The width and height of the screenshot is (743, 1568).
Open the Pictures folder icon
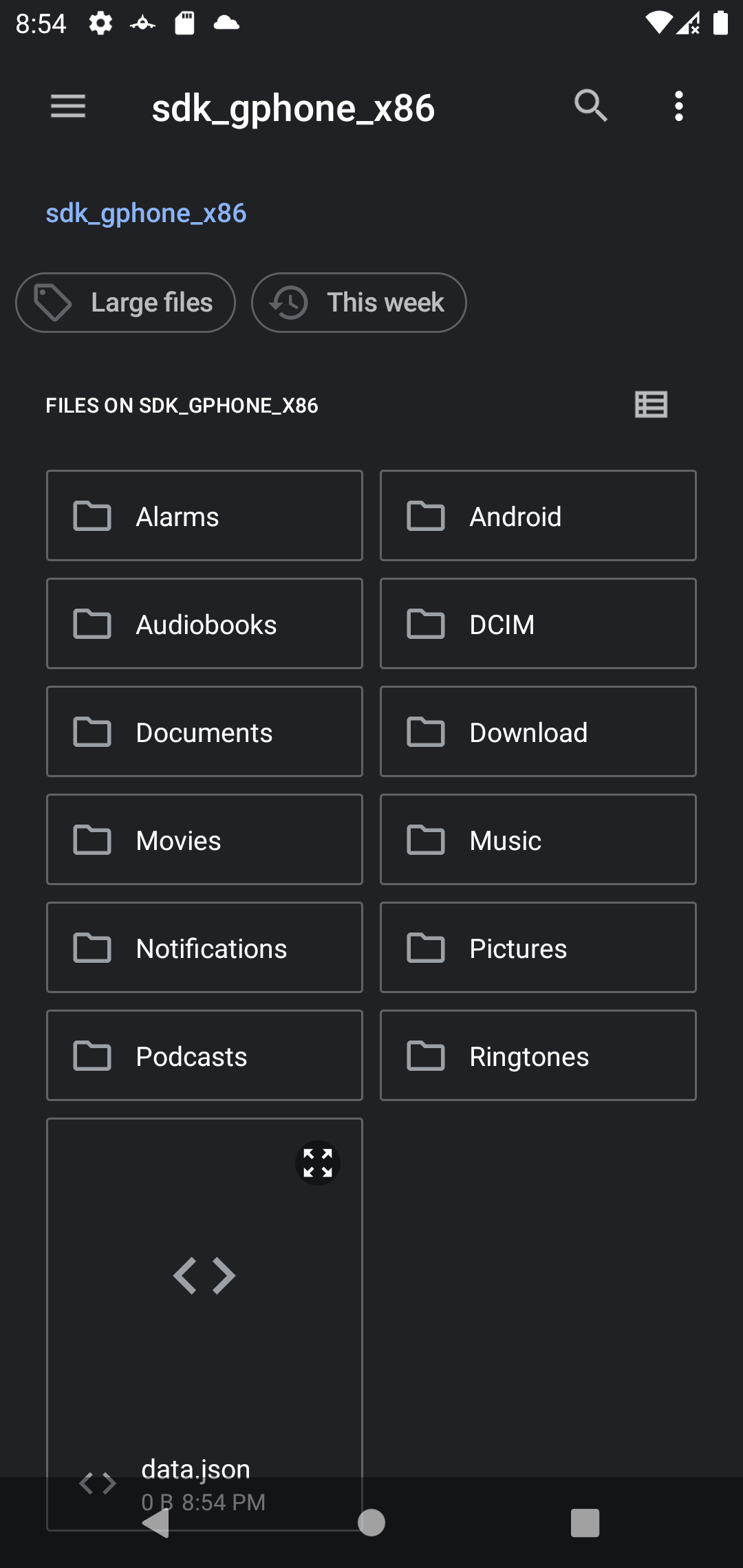coord(426,948)
